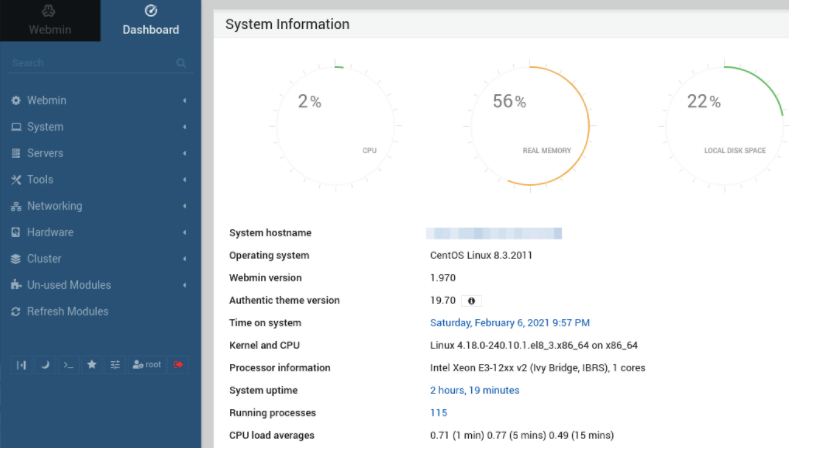Screen dimensions: 822x449
Task: Click the Webmin version 1.970 value
Action: point(442,278)
